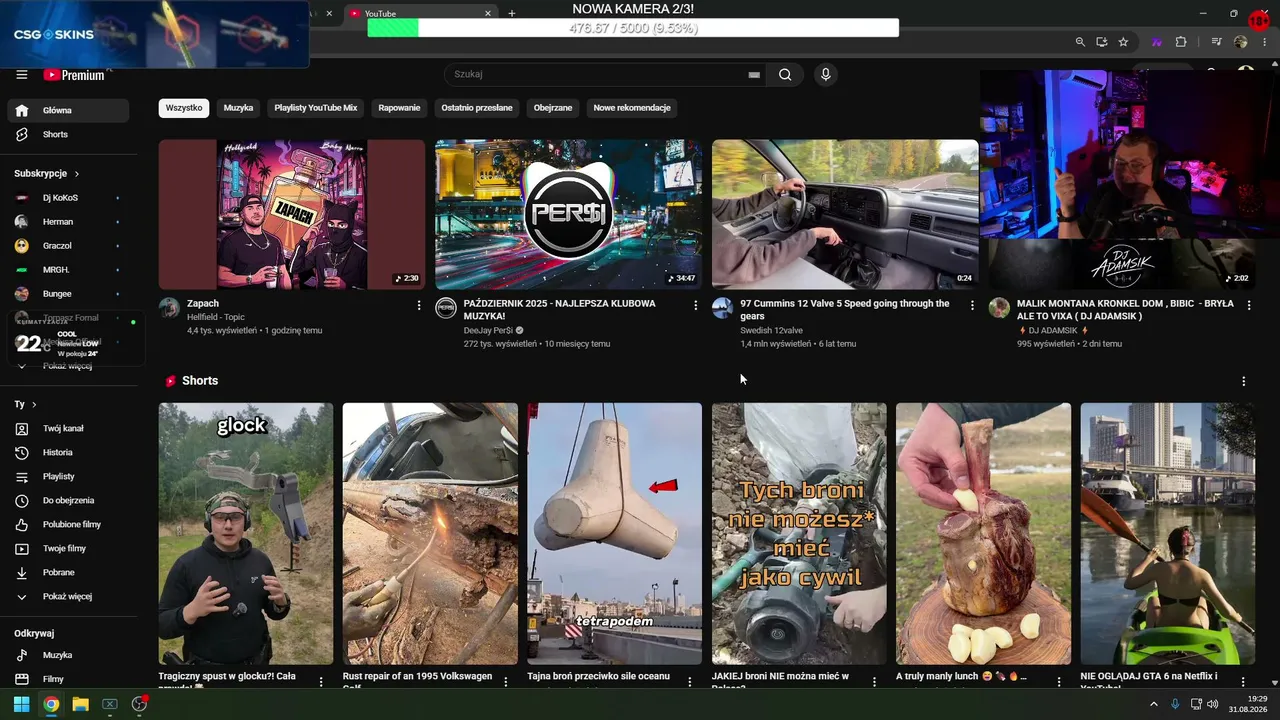Play the Zapach video thumbnail
1280x720 pixels.
pos(292,214)
